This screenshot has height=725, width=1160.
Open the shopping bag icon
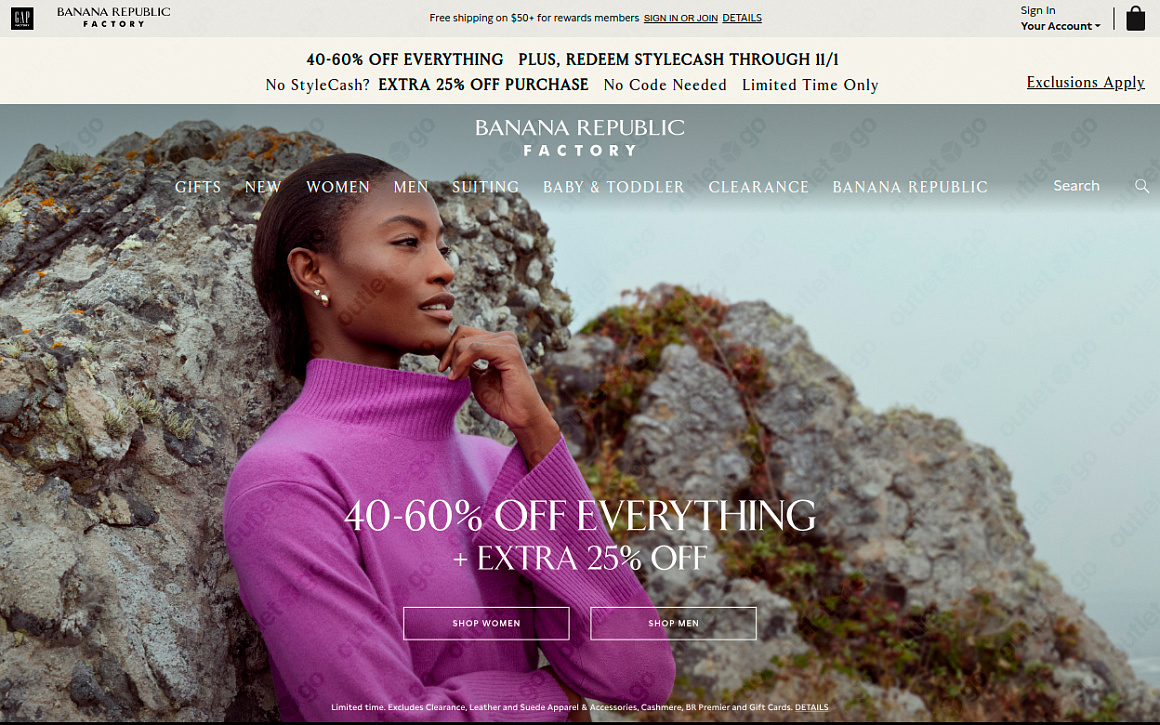1135,18
